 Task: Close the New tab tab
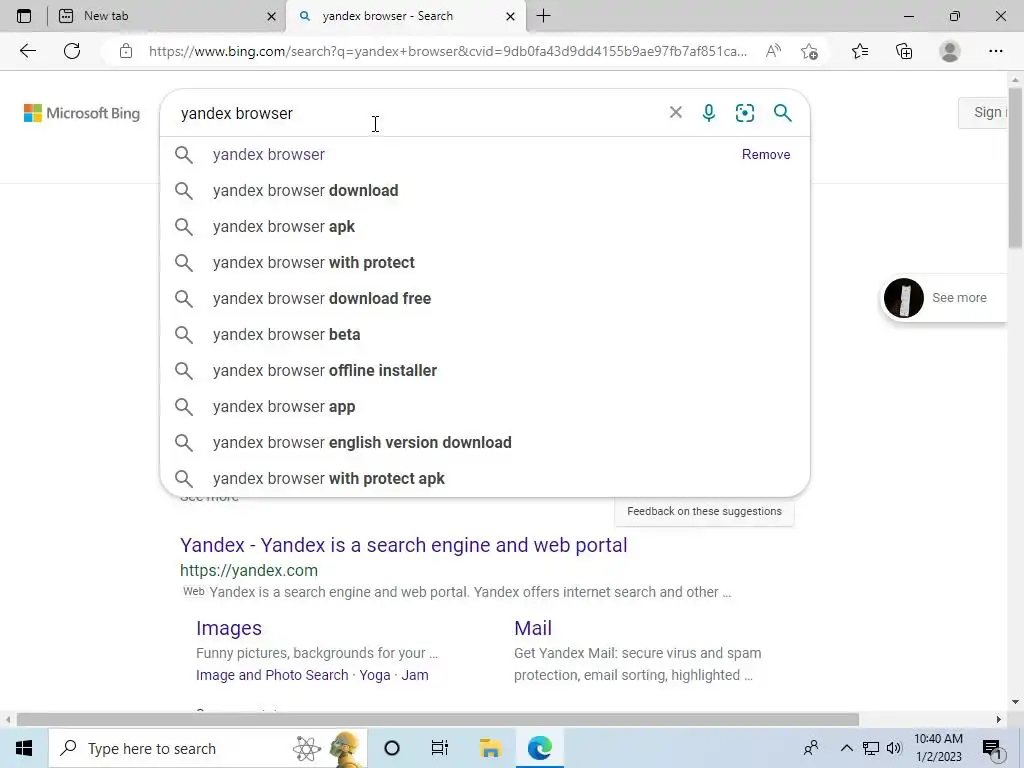(272, 16)
